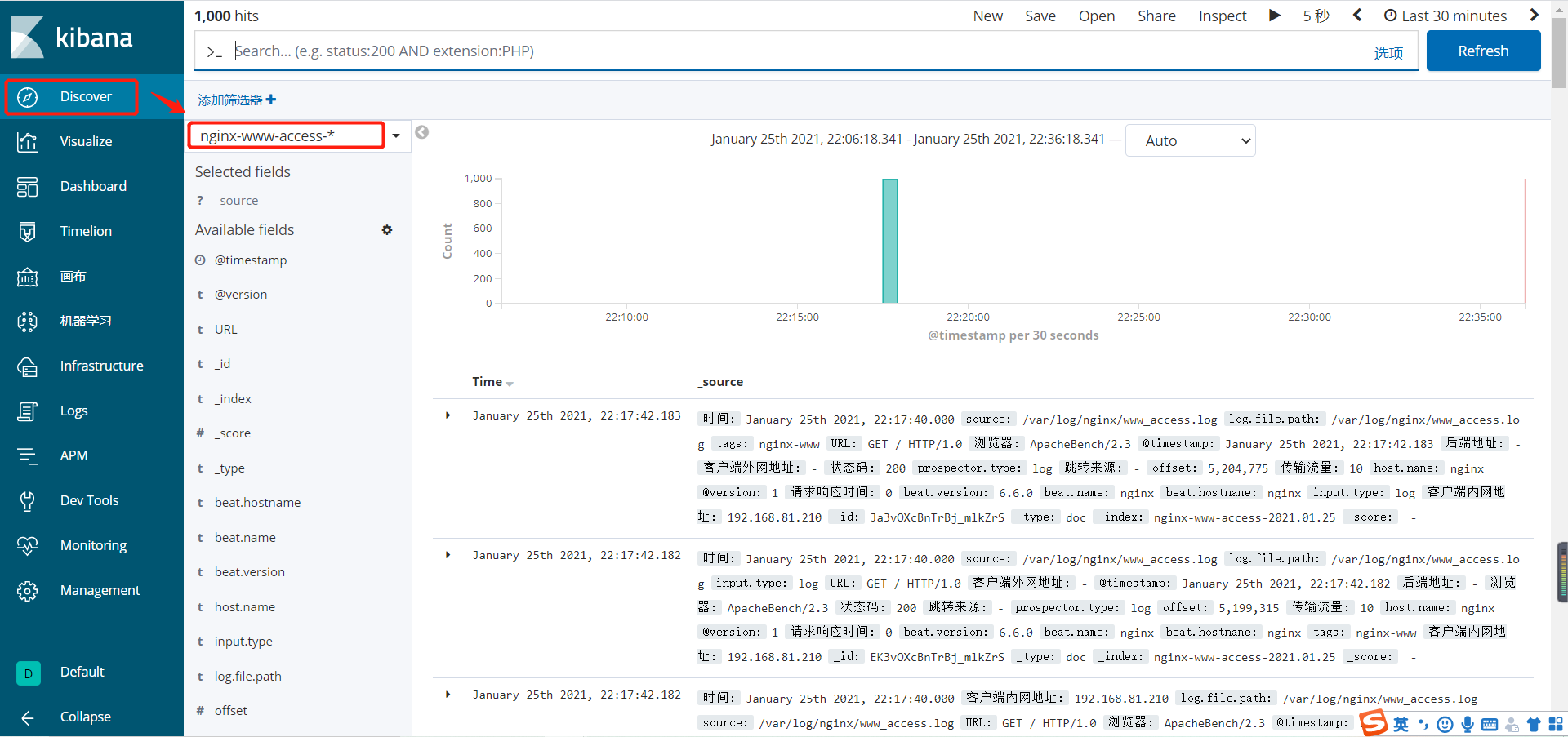This screenshot has width=1568, height=737.
Task: Open available fields settings gear
Action: [x=387, y=230]
